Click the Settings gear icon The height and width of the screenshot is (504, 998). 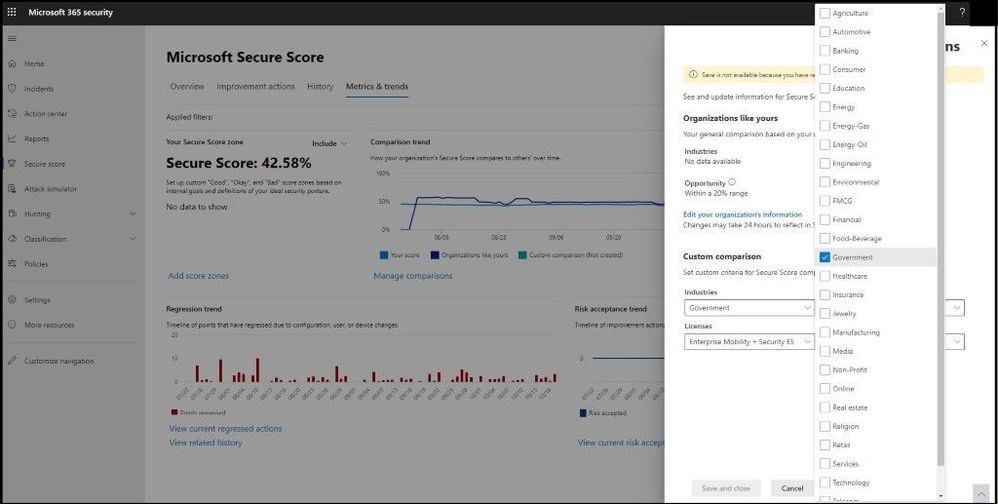tap(11, 300)
